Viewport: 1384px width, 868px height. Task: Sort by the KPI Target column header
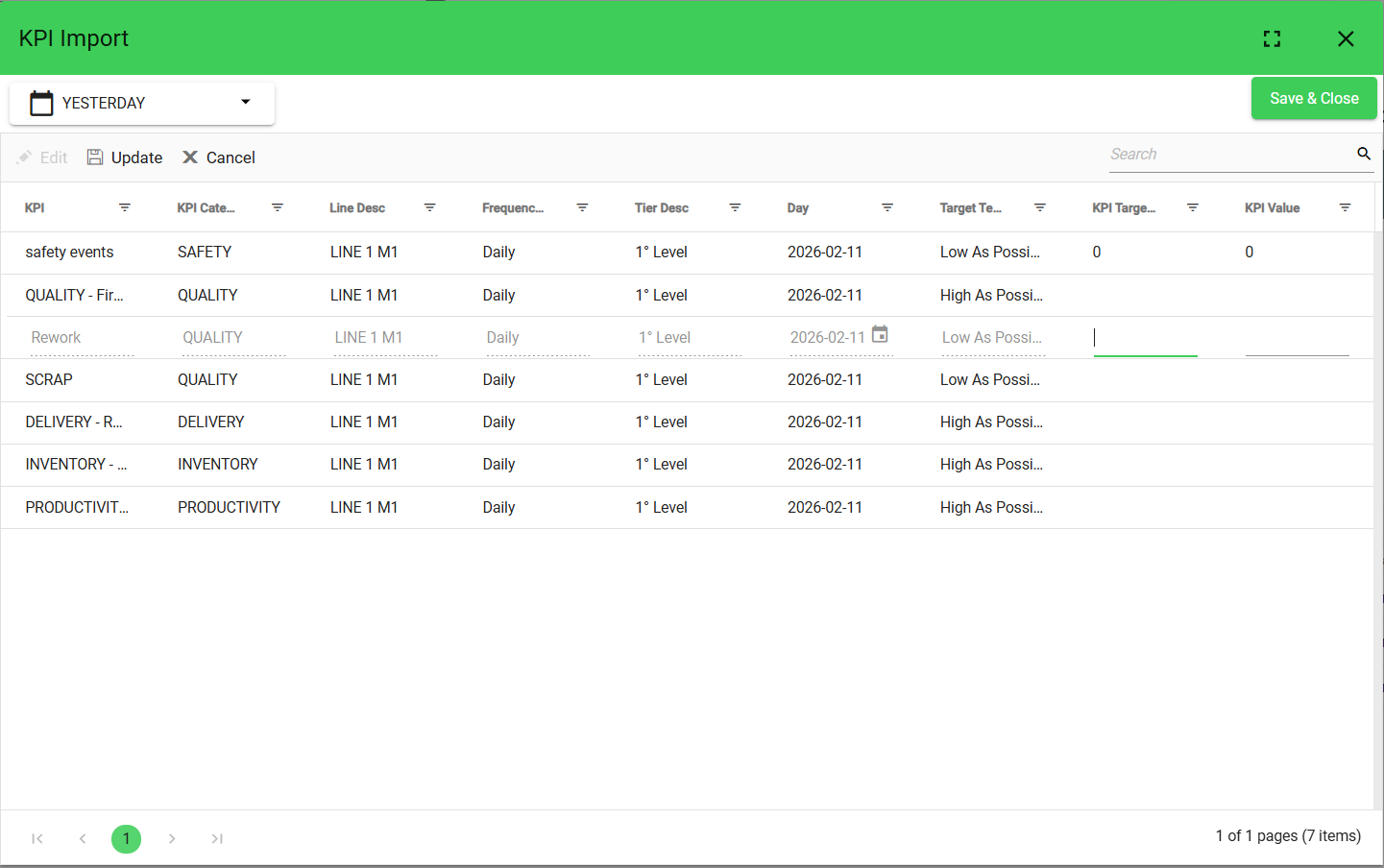point(1123,208)
